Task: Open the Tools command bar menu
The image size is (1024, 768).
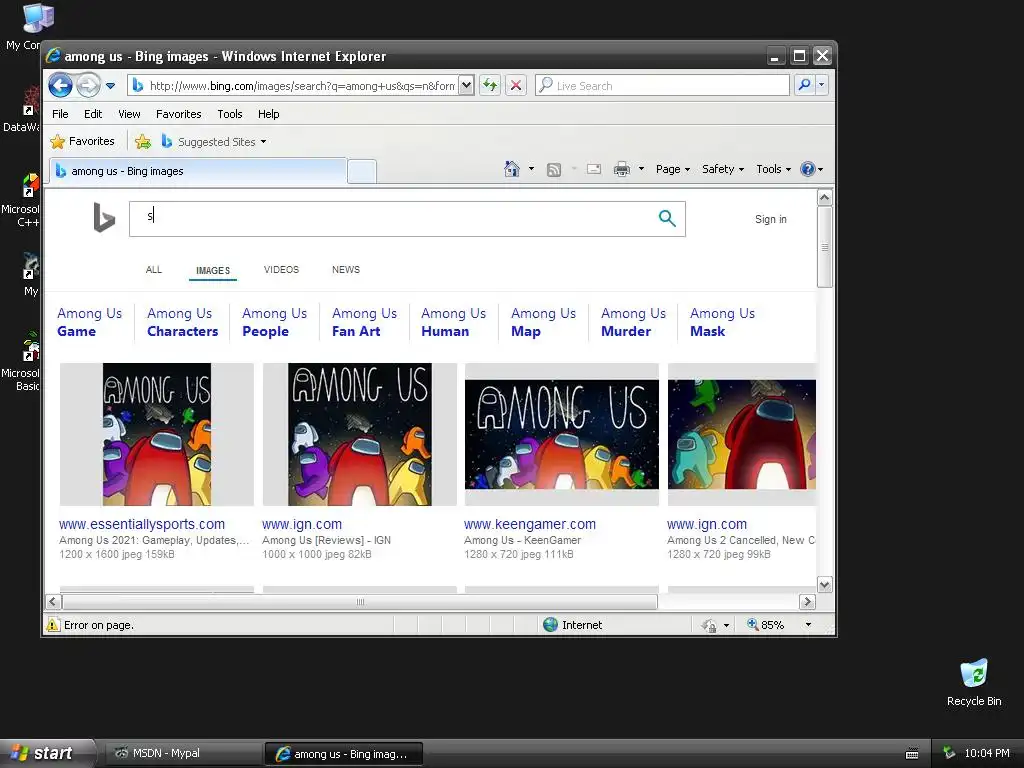Action: (x=773, y=169)
